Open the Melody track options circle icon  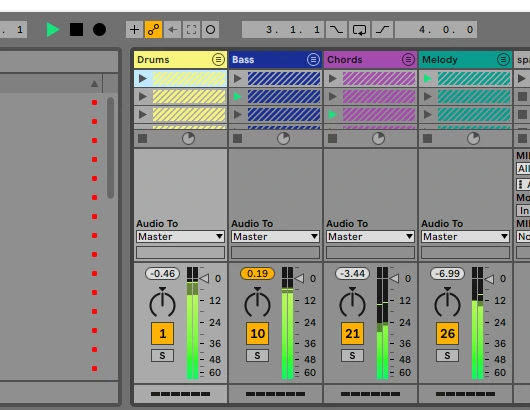click(503, 60)
